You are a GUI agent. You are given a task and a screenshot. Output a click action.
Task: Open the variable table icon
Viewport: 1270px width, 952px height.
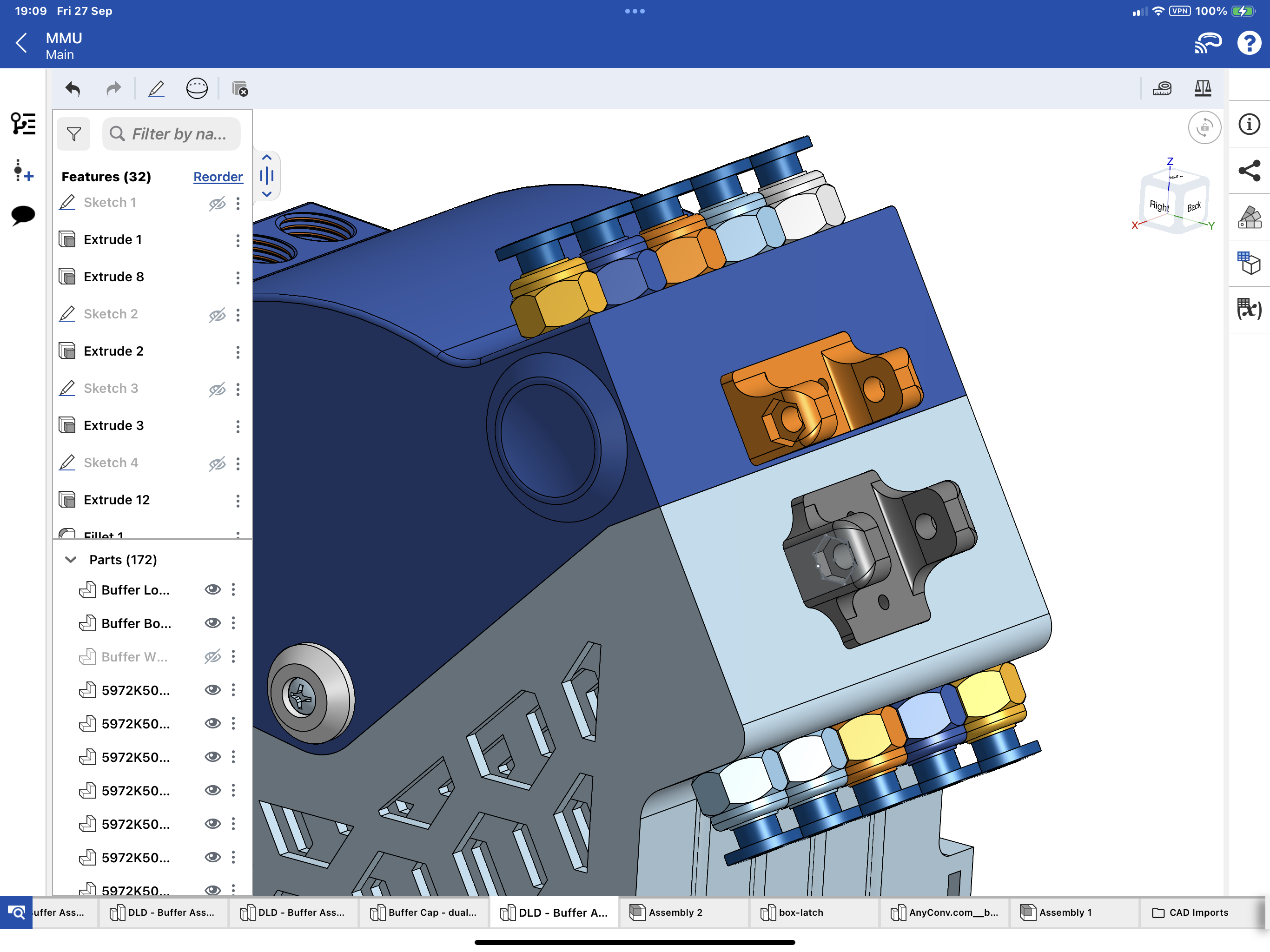pos(1249,309)
